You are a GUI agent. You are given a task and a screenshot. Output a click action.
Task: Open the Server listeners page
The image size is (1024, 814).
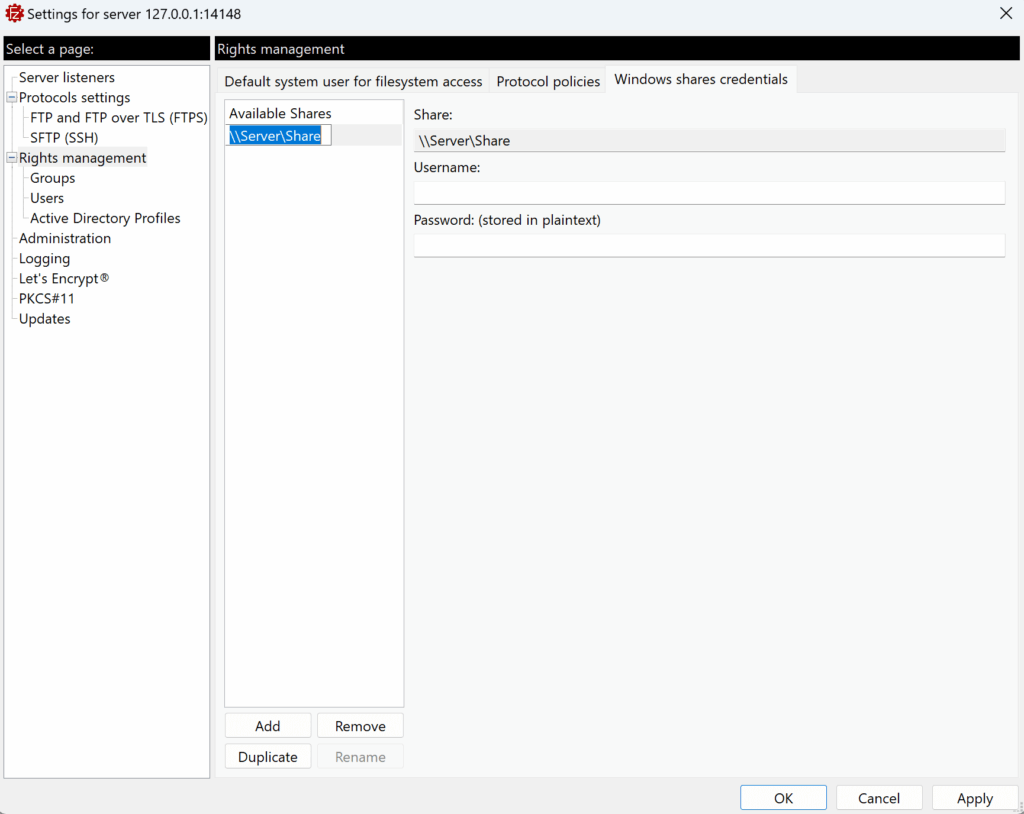click(x=66, y=78)
